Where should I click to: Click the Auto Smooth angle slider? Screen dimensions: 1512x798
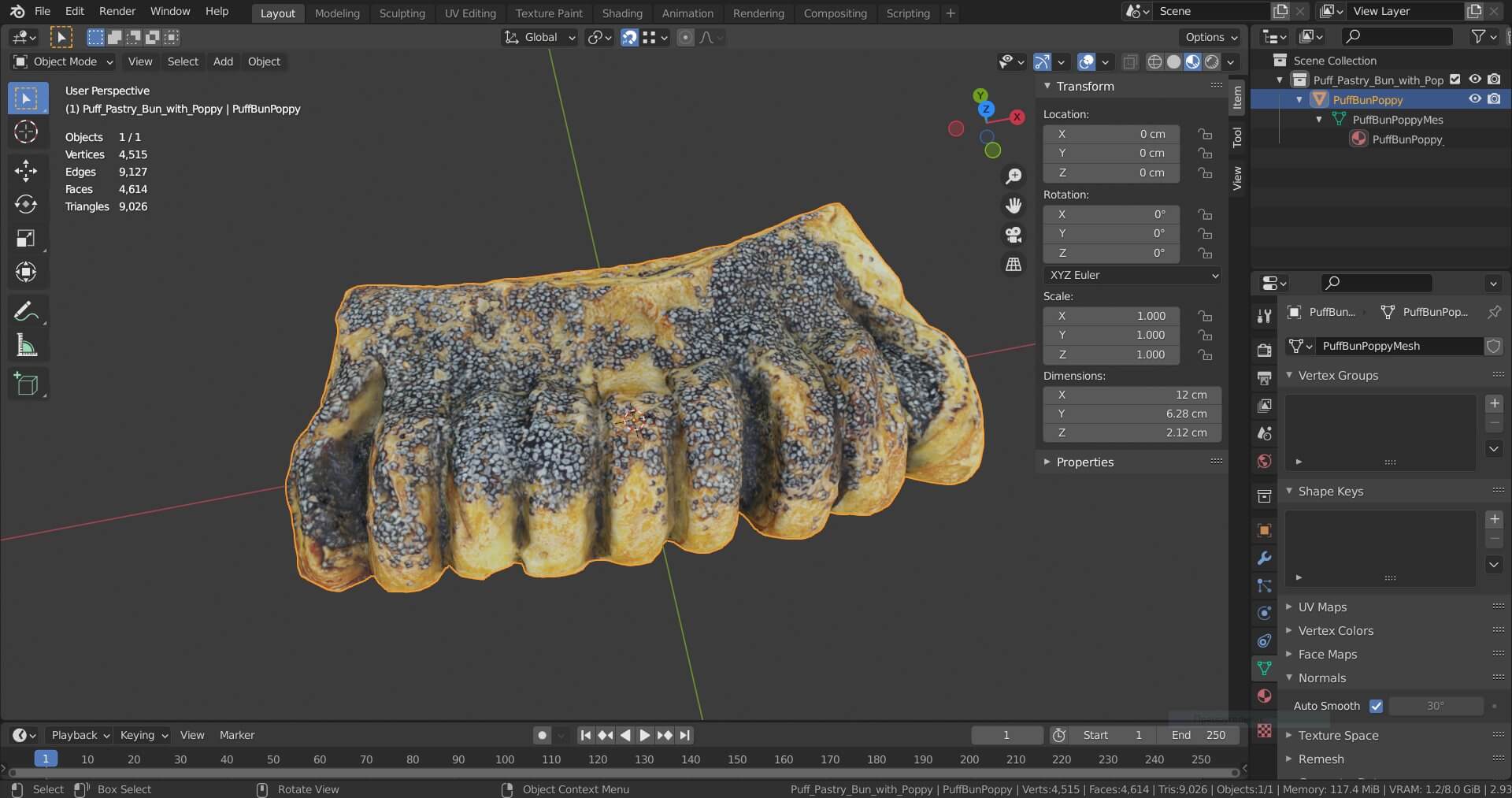click(1435, 706)
